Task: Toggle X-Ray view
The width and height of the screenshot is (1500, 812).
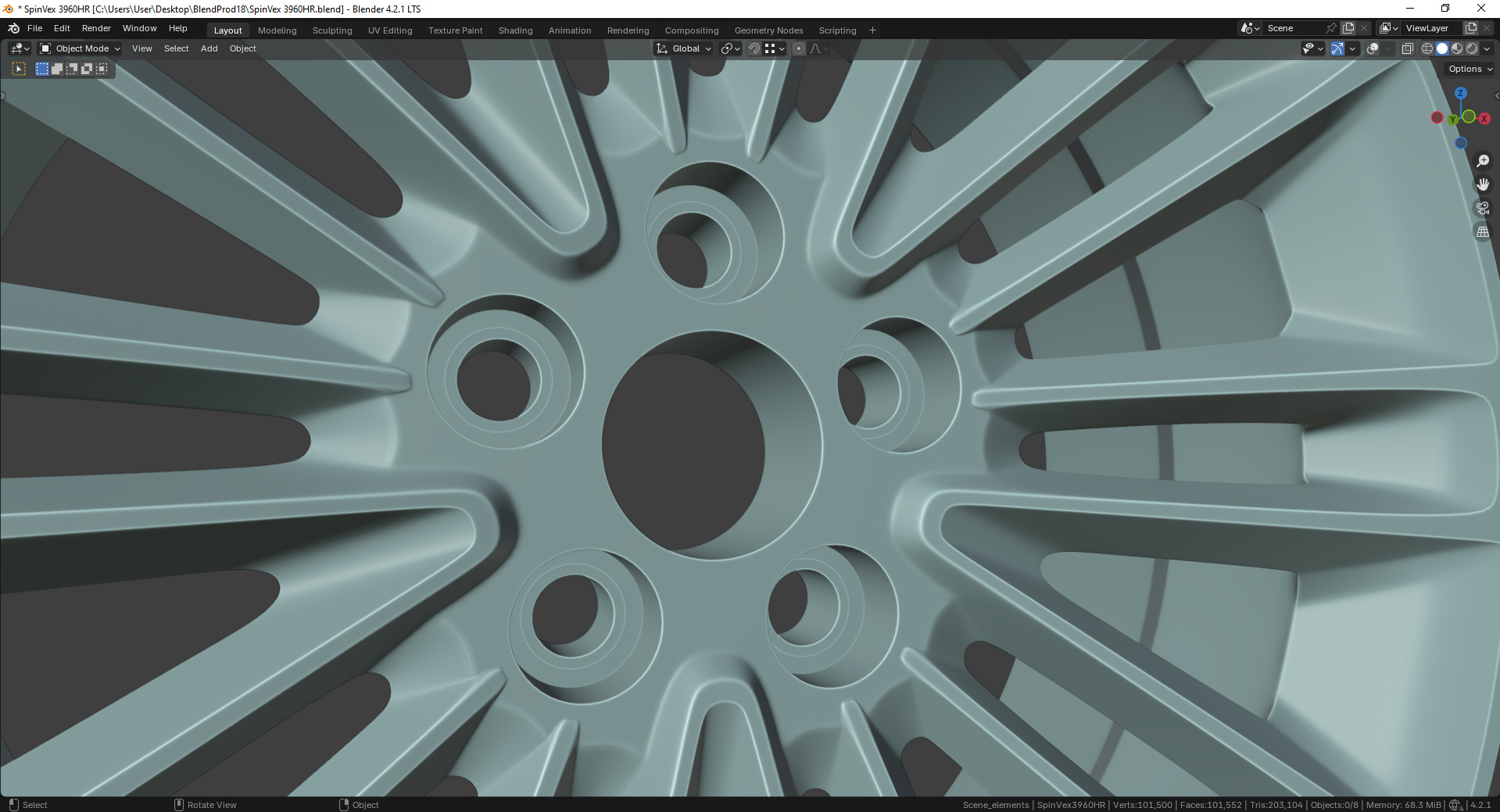Action: 1407,48
